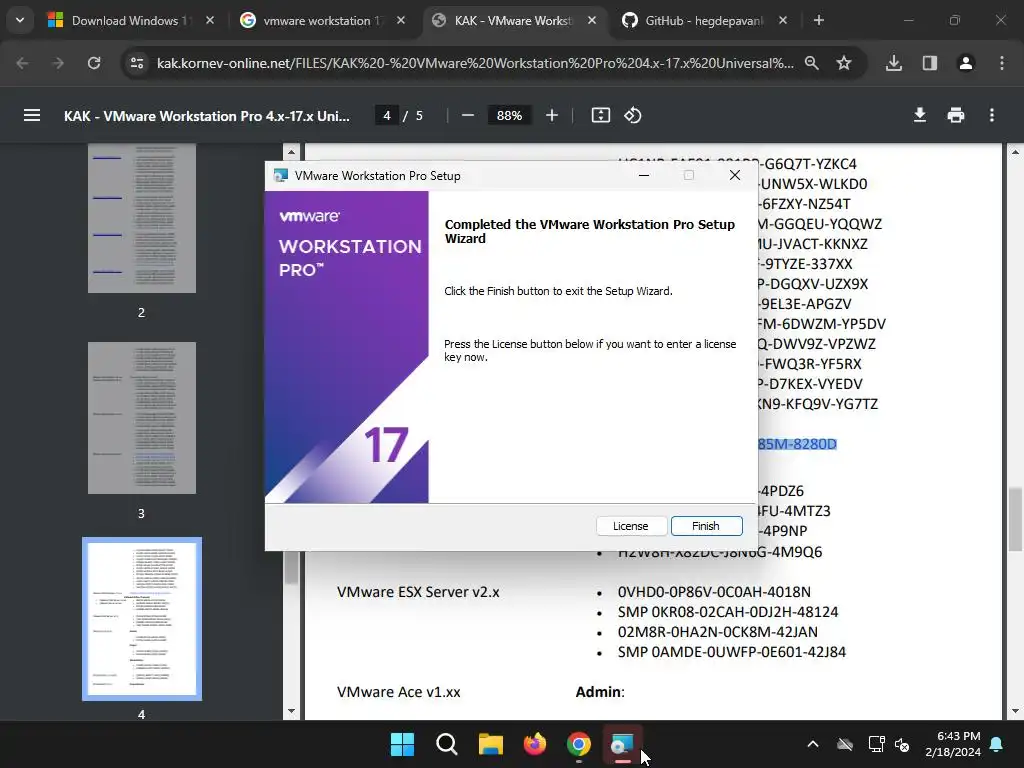Click the PDF page number field
This screenshot has width=1024, height=768.
pos(387,116)
